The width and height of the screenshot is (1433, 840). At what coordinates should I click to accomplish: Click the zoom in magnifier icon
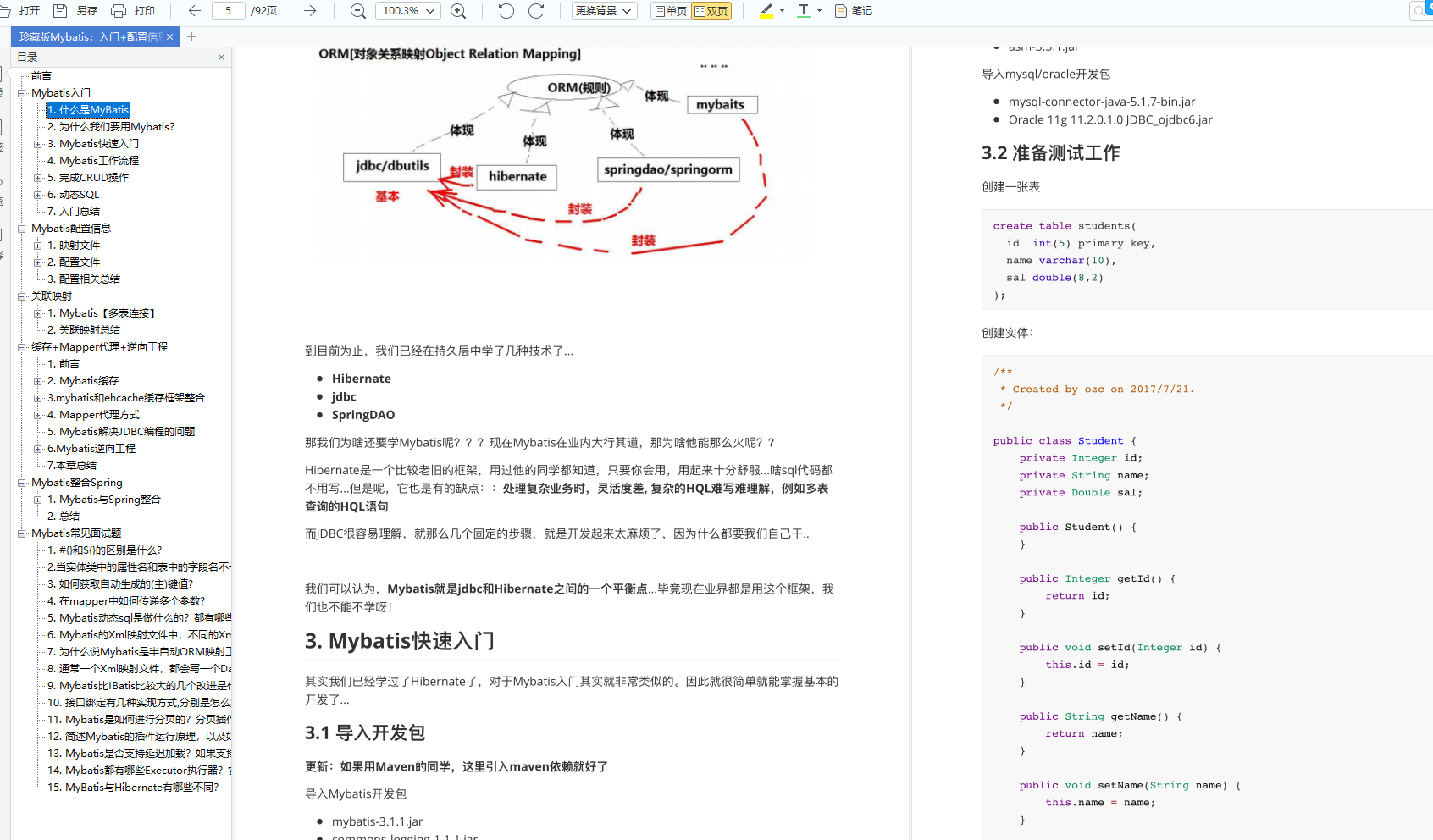[458, 11]
